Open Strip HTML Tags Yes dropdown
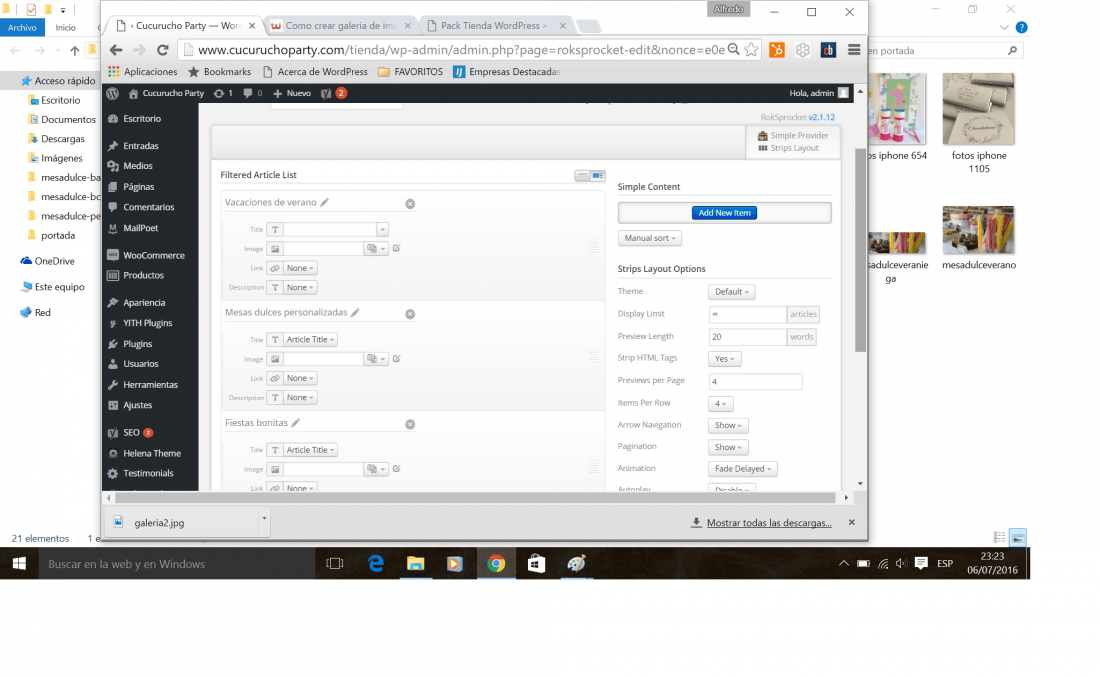This screenshot has height=677, width=1100. [x=725, y=358]
